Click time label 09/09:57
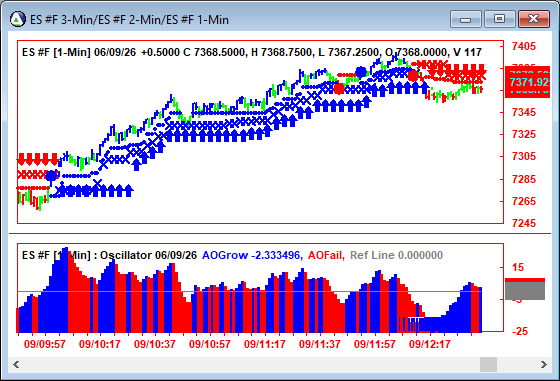Image resolution: width=560 pixels, height=381 pixels. tap(45, 344)
